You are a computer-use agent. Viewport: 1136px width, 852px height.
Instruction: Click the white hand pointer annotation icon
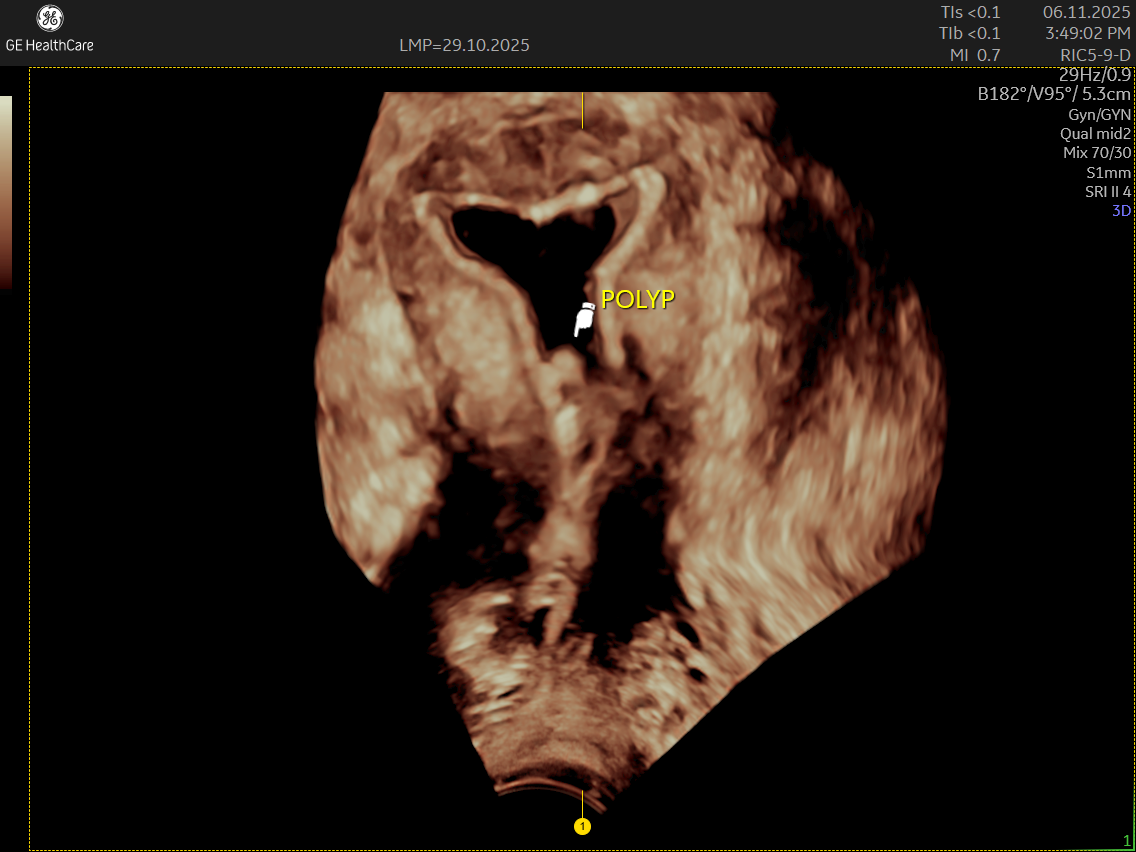click(x=584, y=319)
